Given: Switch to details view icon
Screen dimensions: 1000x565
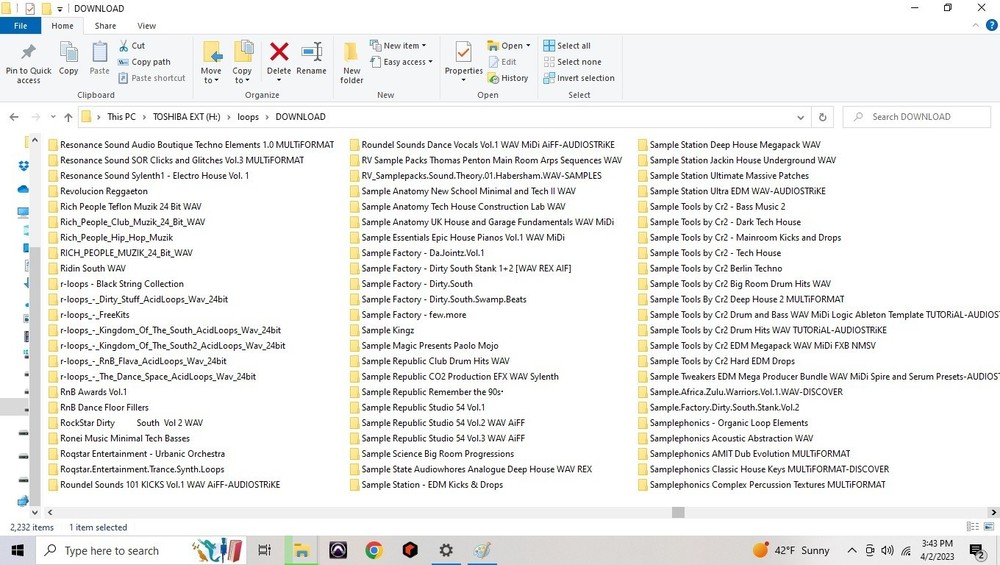Looking at the screenshot, I should (x=973, y=527).
